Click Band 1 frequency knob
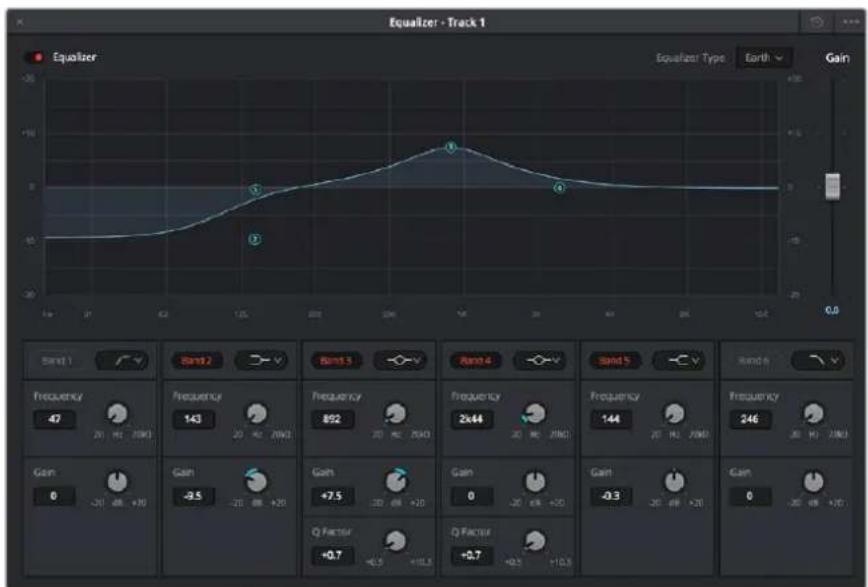Image resolution: width=868 pixels, height=587 pixels. tap(117, 414)
